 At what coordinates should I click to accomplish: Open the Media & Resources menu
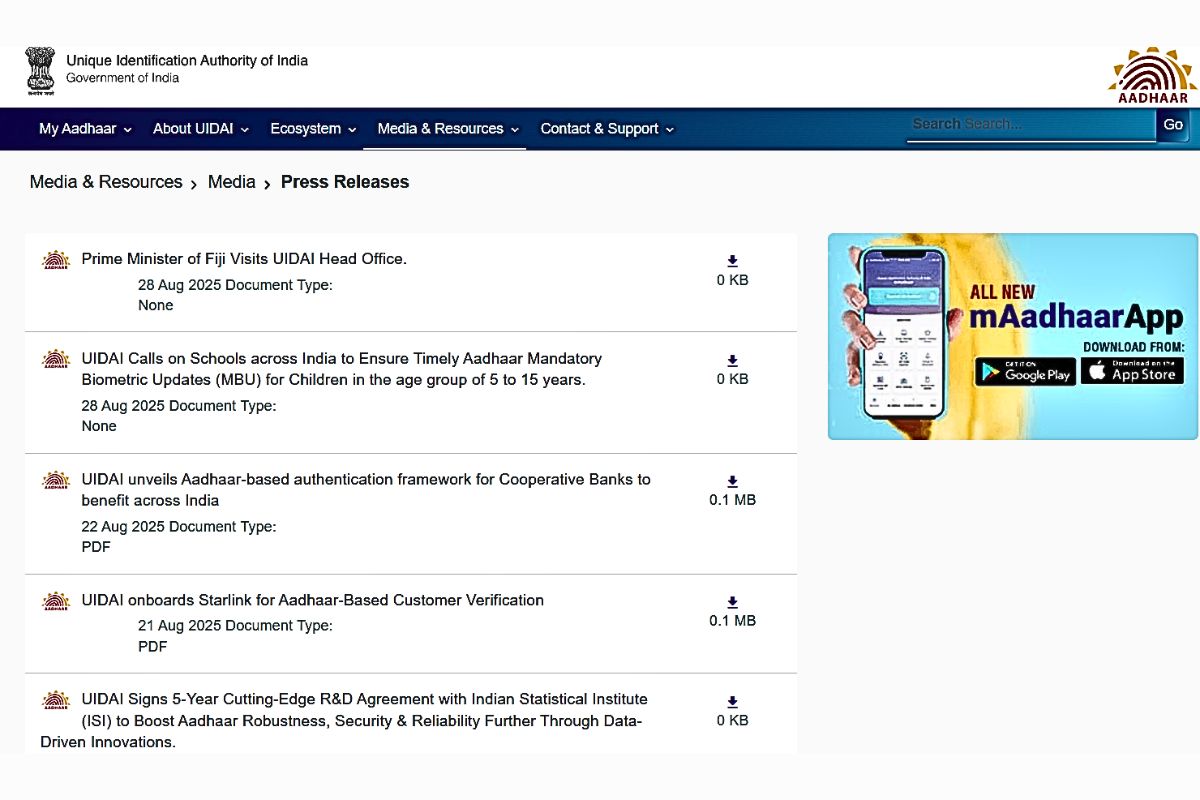(x=448, y=129)
